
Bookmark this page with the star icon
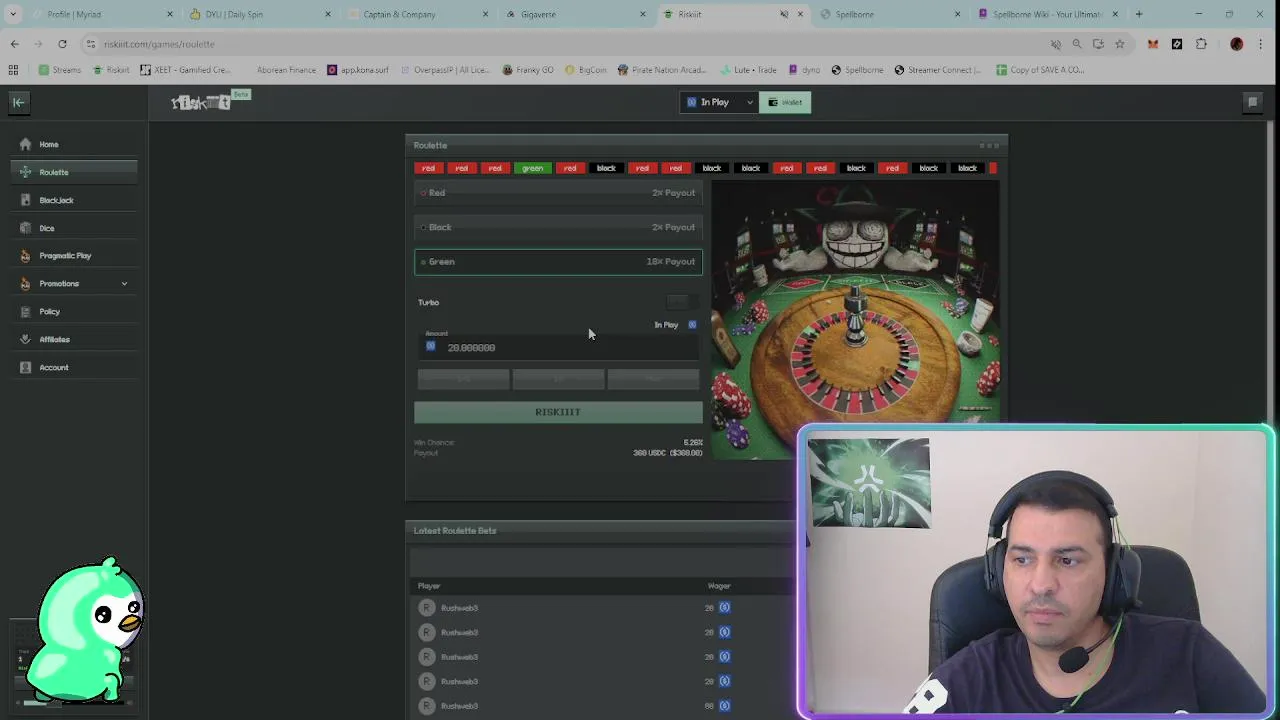click(1119, 44)
